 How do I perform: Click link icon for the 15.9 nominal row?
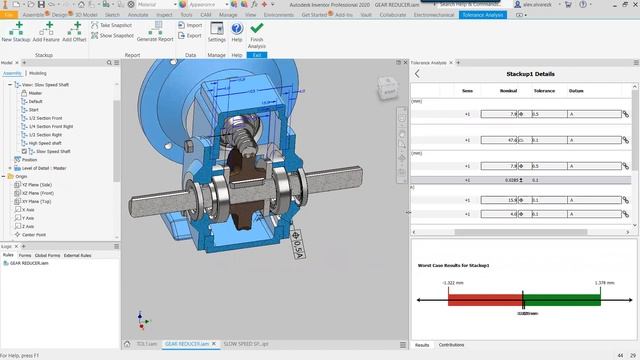pyautogui.click(x=625, y=200)
